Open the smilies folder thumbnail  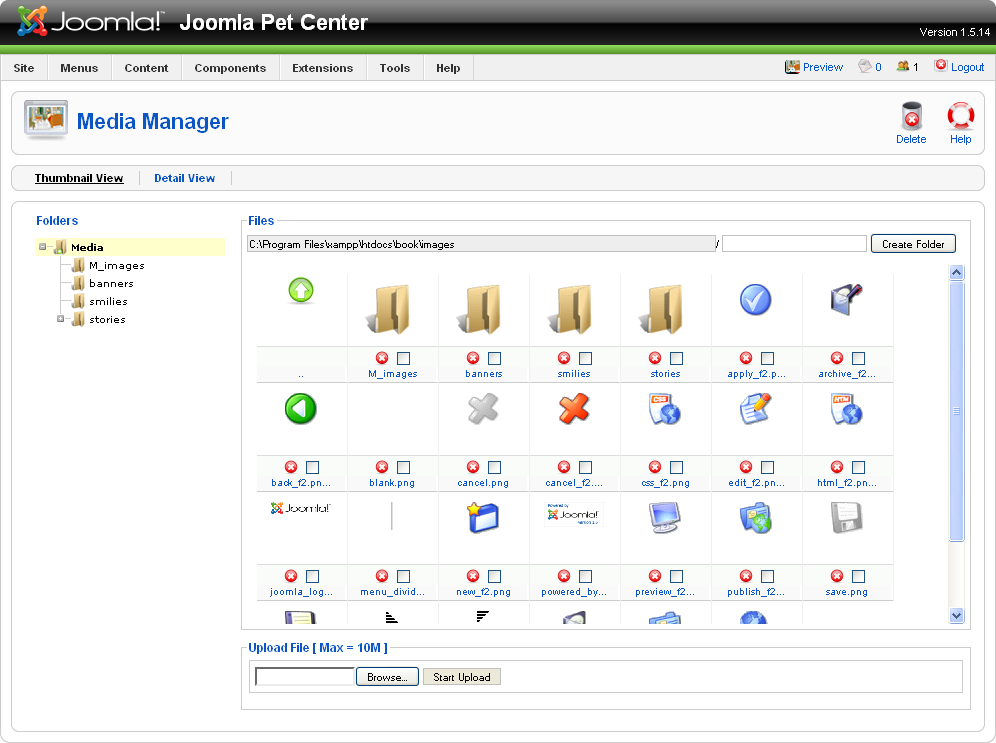click(571, 309)
